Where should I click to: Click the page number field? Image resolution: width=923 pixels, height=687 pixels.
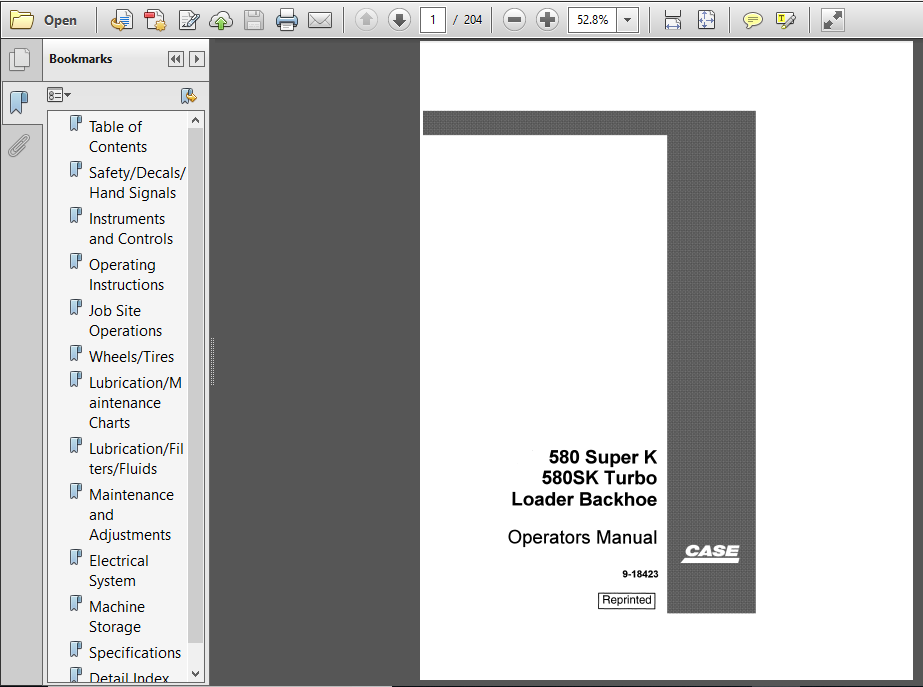(x=433, y=20)
